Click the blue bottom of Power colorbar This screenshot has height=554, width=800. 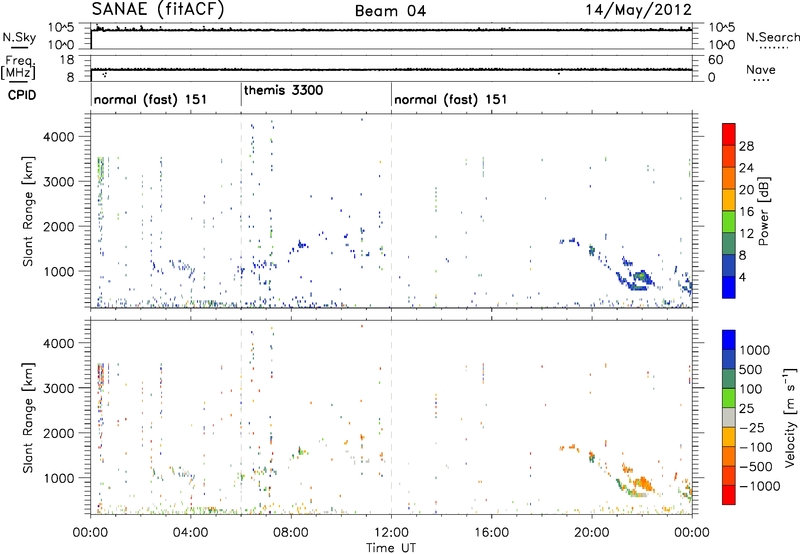pos(729,287)
